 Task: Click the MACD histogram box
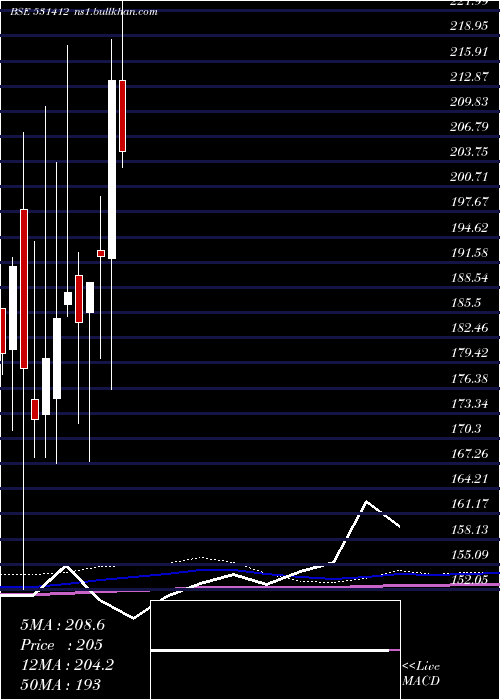click(275, 650)
